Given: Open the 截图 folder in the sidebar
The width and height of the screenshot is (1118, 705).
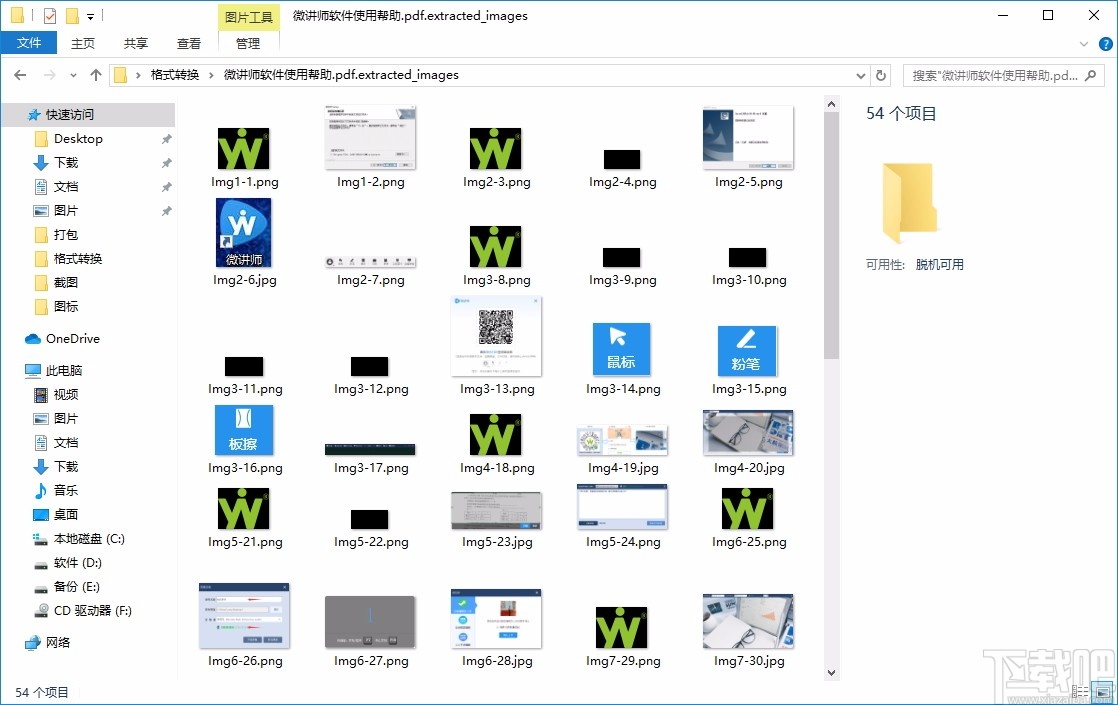Looking at the screenshot, I should (66, 282).
